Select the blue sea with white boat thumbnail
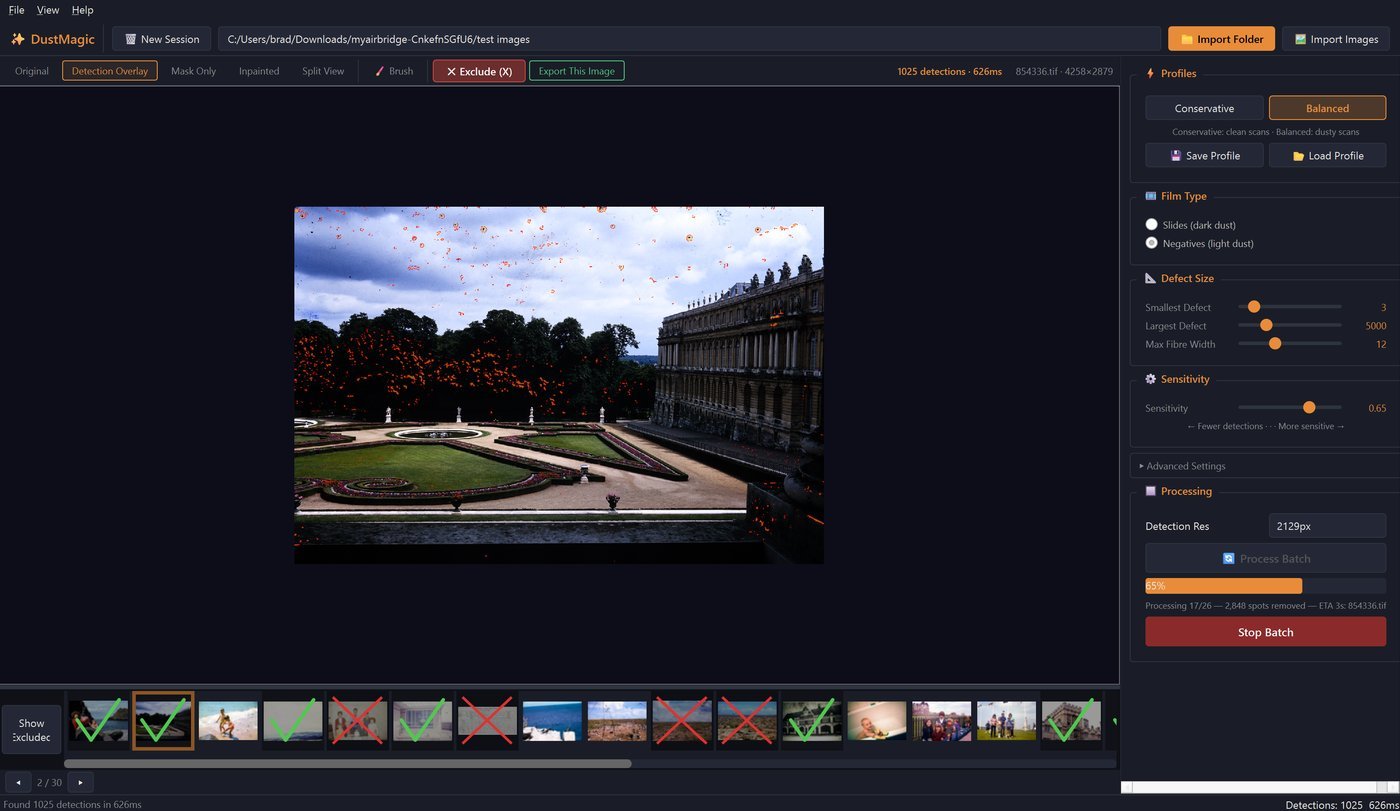Viewport: 1400px width, 811px height. pyautogui.click(x=552, y=720)
